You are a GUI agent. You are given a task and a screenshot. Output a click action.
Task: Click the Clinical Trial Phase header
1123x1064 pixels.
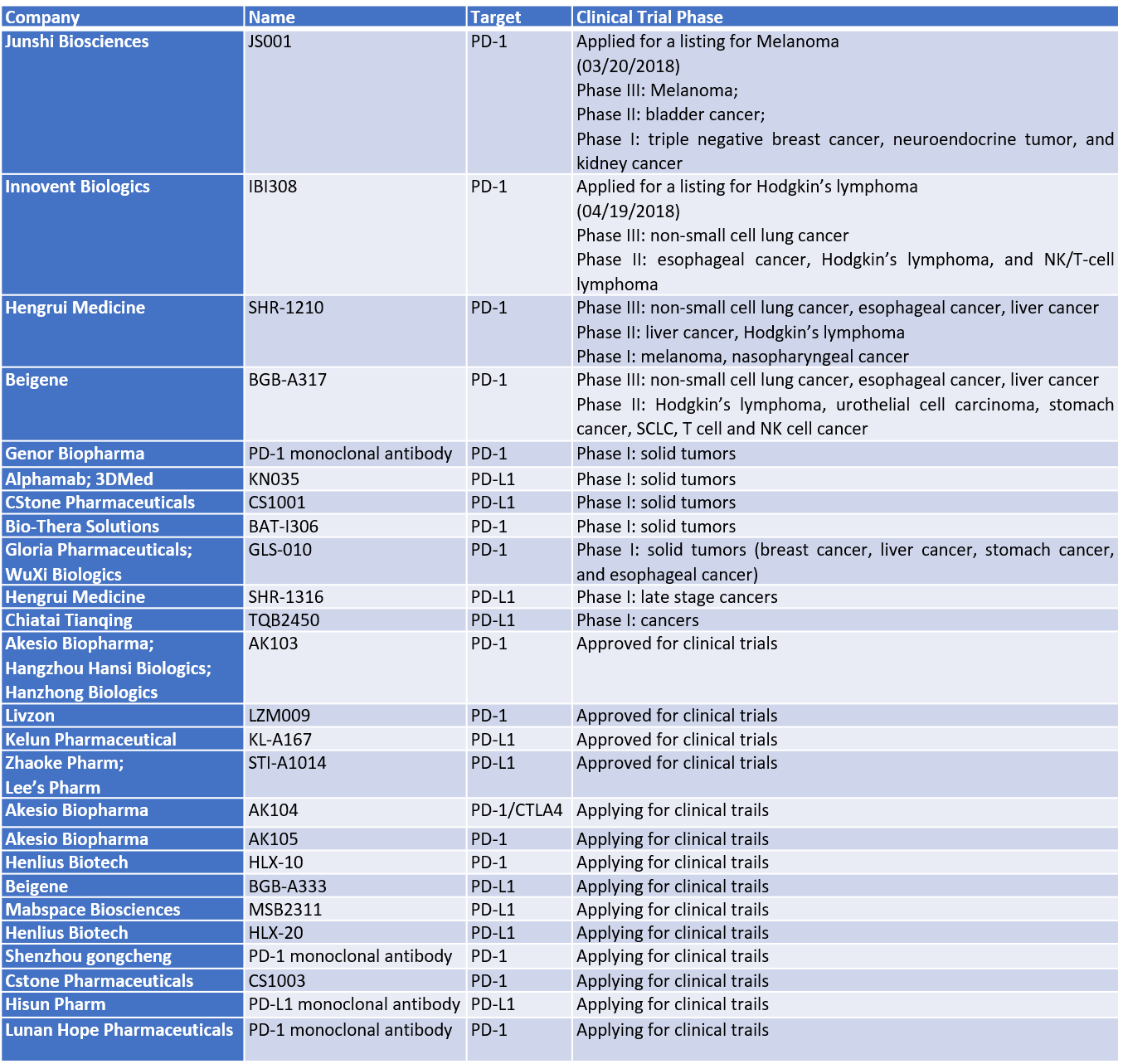845,17
